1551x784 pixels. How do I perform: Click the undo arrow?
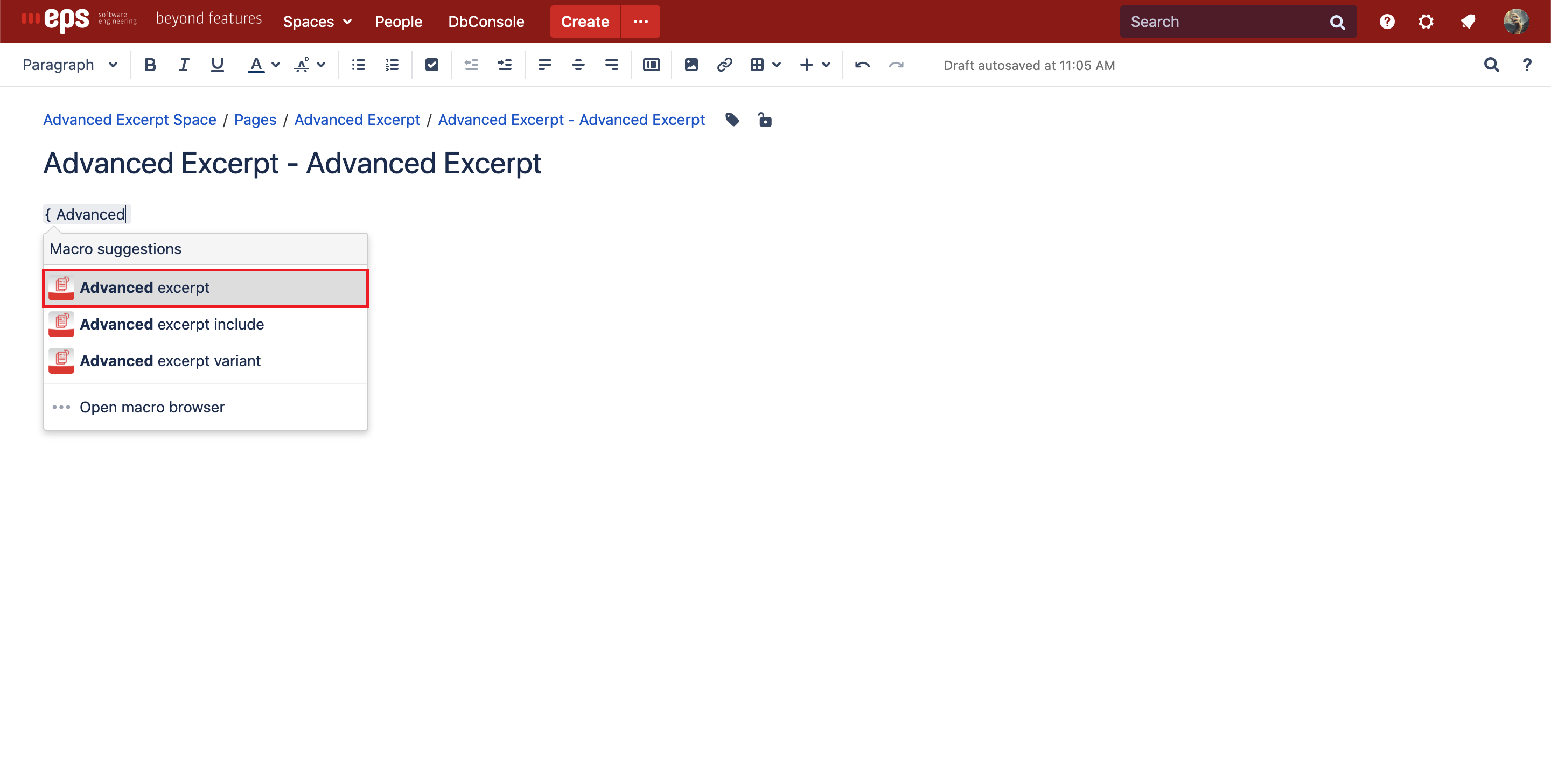pyautogui.click(x=862, y=65)
